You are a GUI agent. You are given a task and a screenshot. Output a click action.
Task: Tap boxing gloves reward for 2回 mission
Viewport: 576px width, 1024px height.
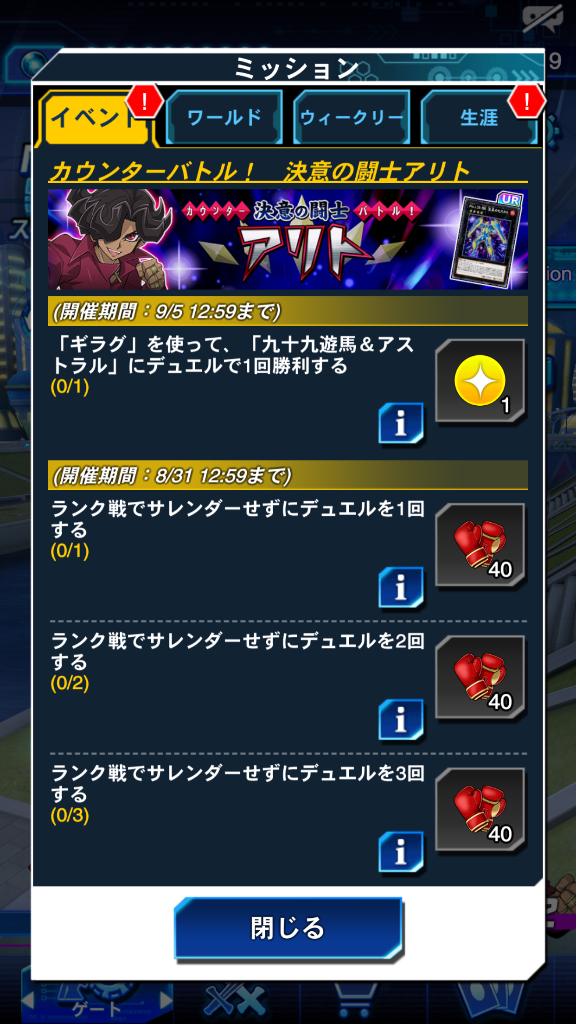point(480,678)
